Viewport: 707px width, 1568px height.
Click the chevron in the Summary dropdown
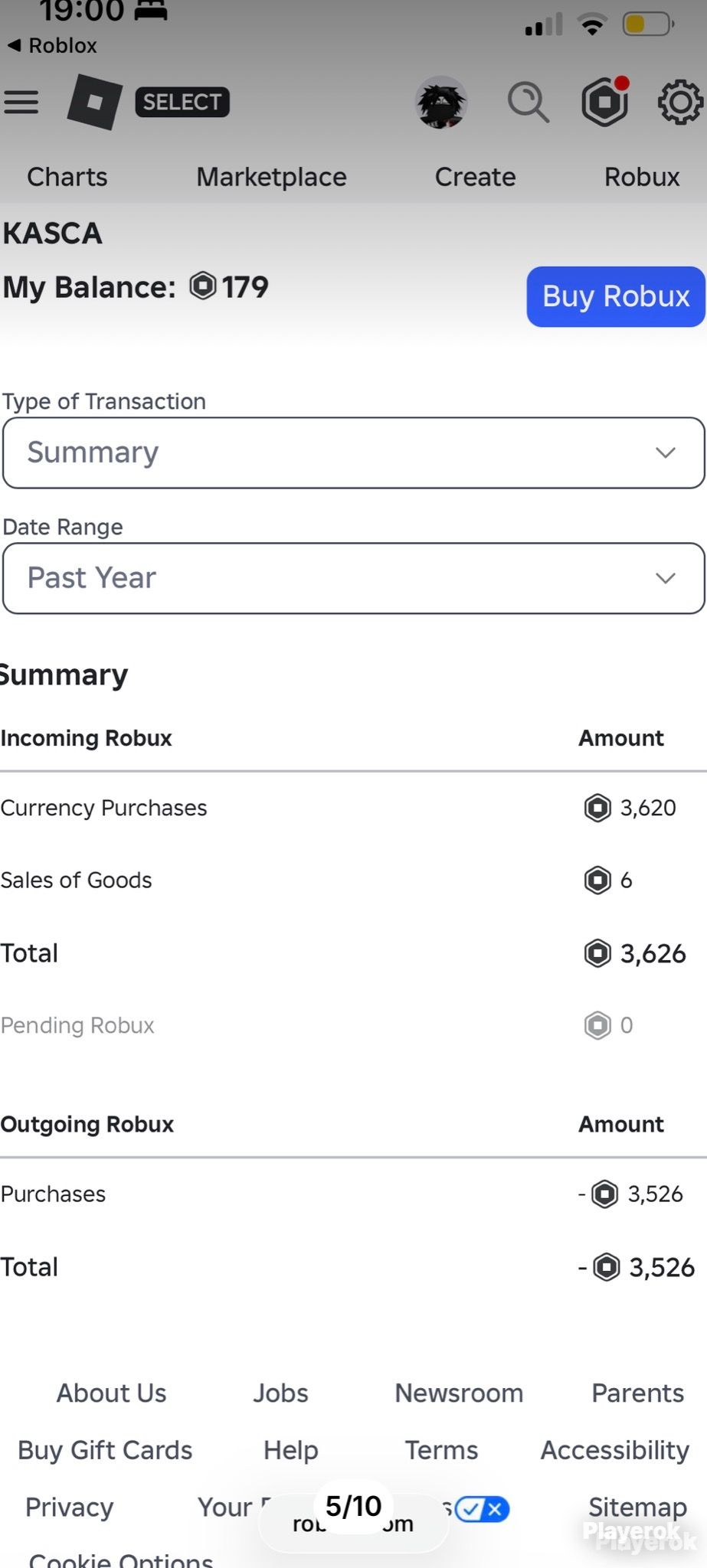666,452
